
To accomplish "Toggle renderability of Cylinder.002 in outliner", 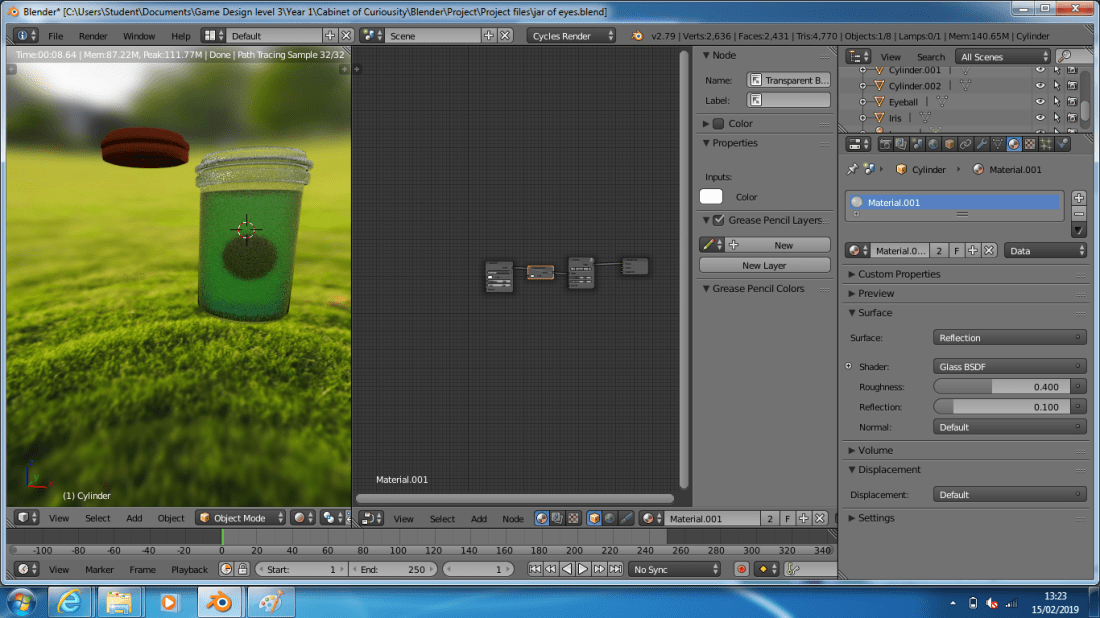I will click(1072, 86).
